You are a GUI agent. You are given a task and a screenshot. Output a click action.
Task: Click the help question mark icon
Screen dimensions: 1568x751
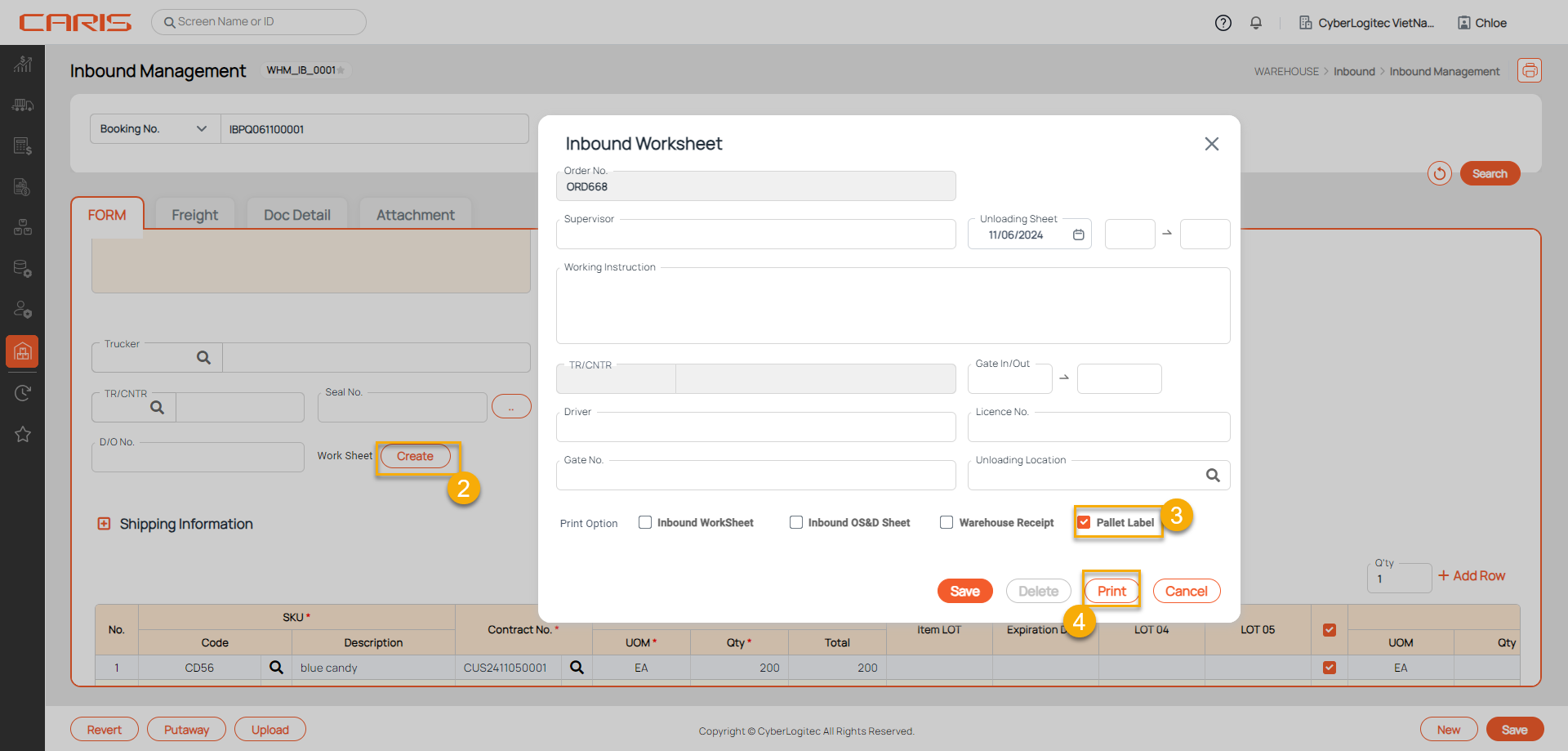1223,23
